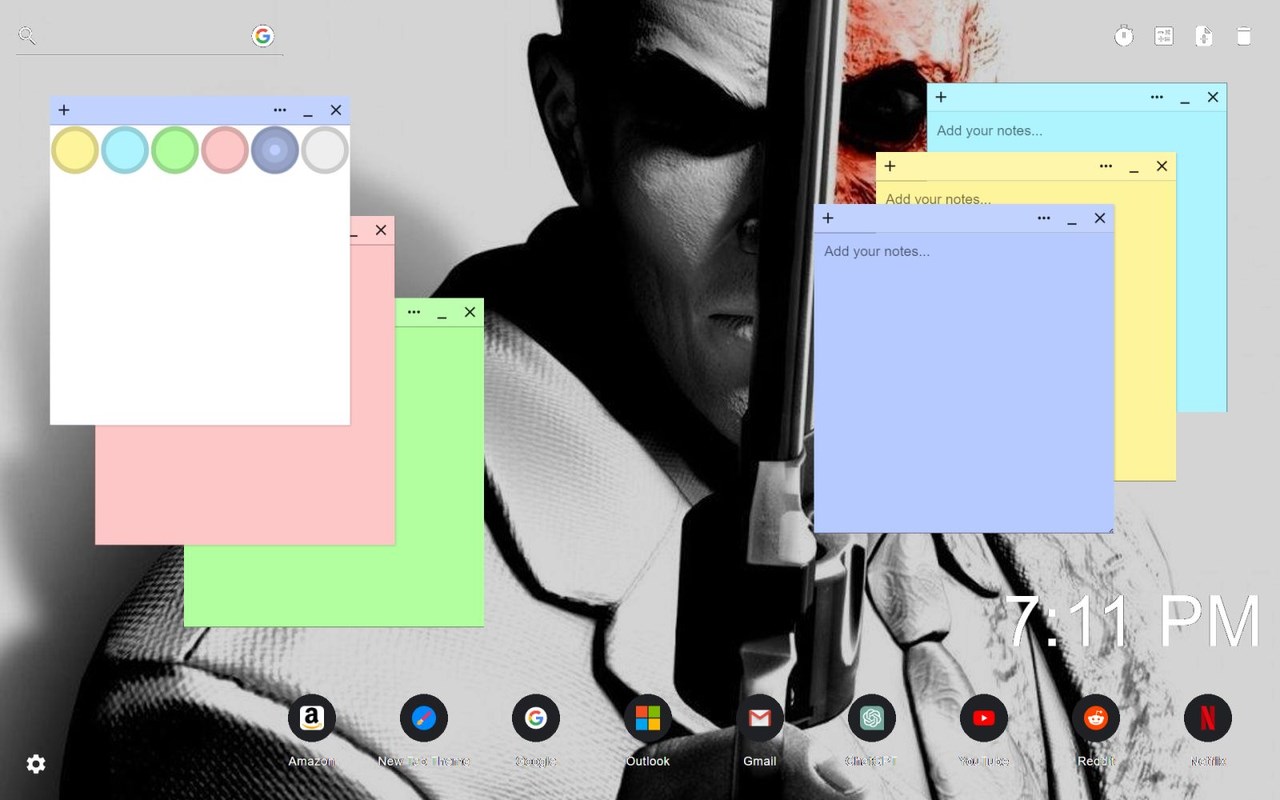This screenshot has width=1280, height=800.
Task: Add a note from the yellow note's plus
Action: [x=890, y=166]
